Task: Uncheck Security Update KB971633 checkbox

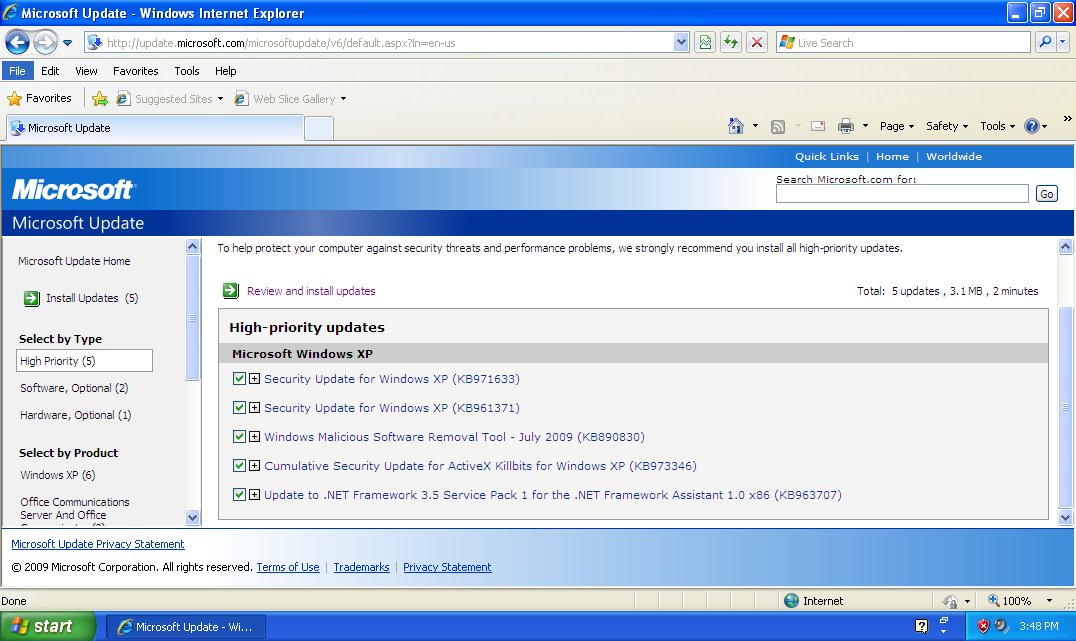Action: point(239,379)
